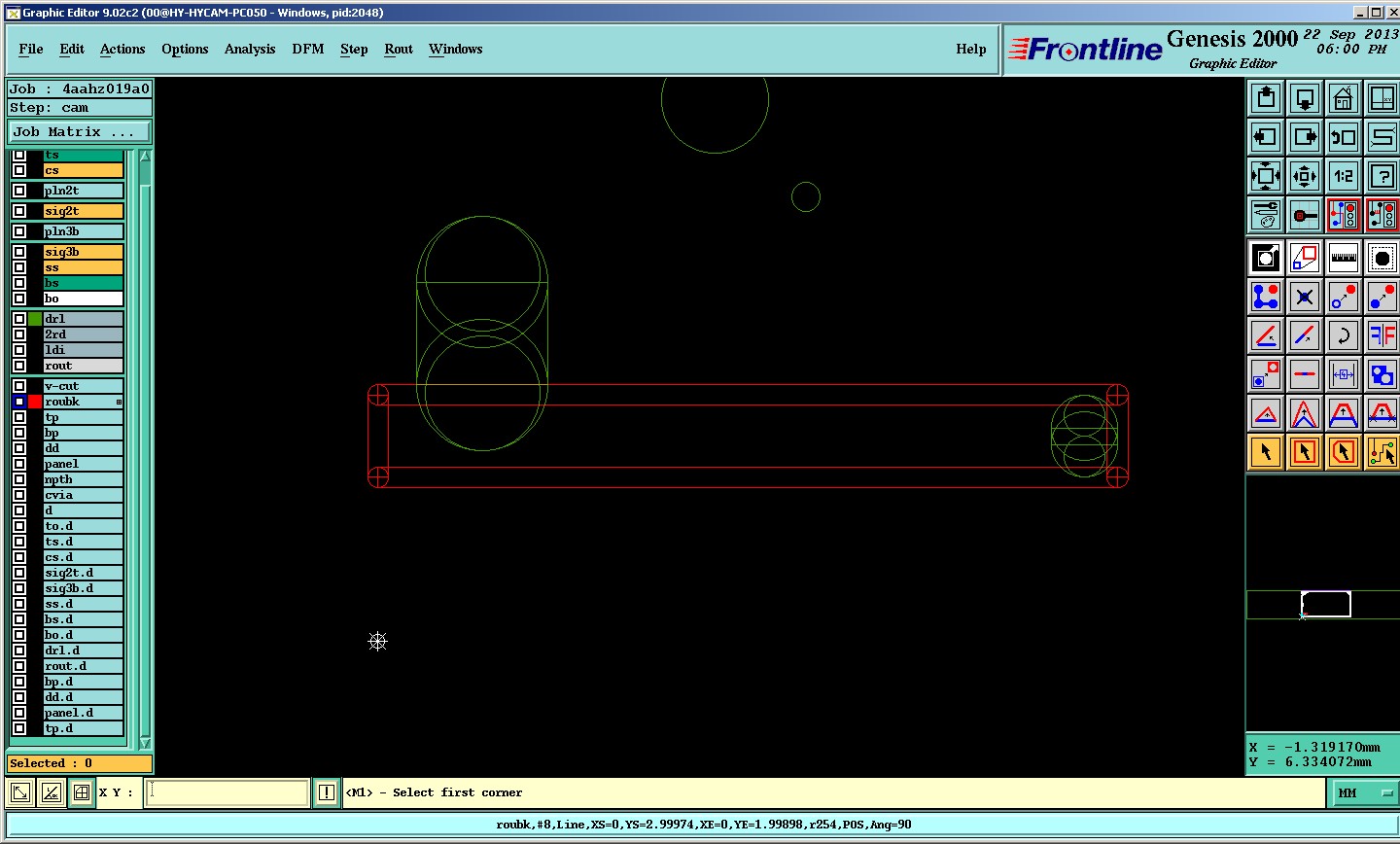Click the pan down icon
Image resolution: width=1400 pixels, height=844 pixels.
1305,98
